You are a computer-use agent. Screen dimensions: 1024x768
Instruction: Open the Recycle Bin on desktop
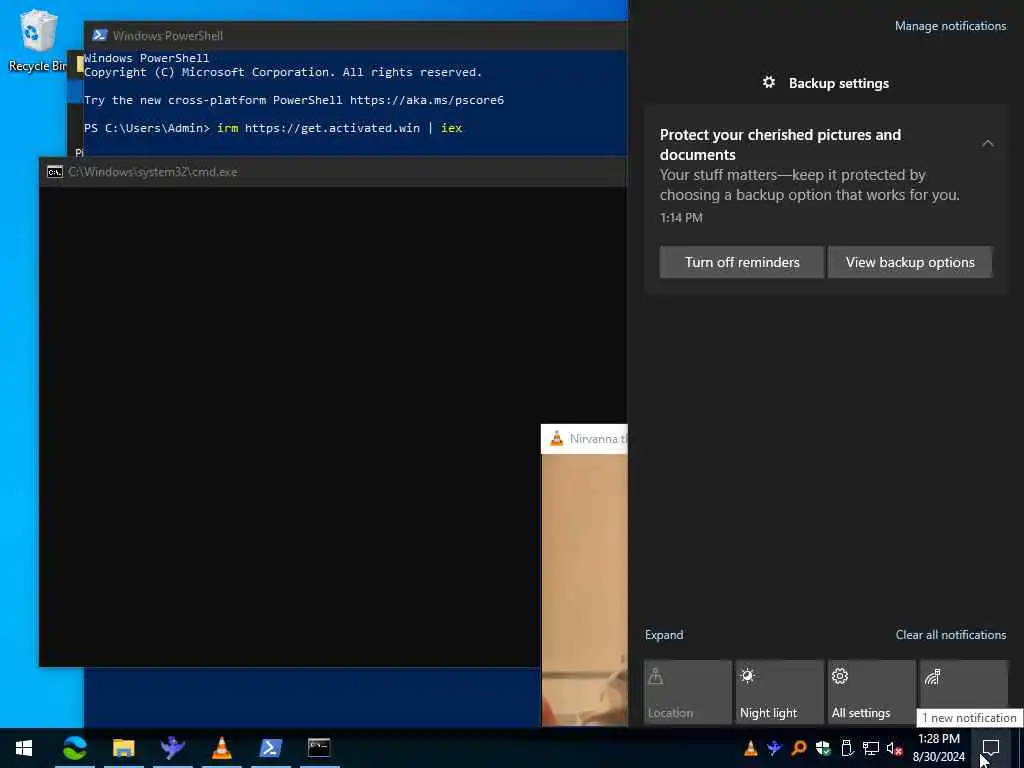click(x=38, y=39)
